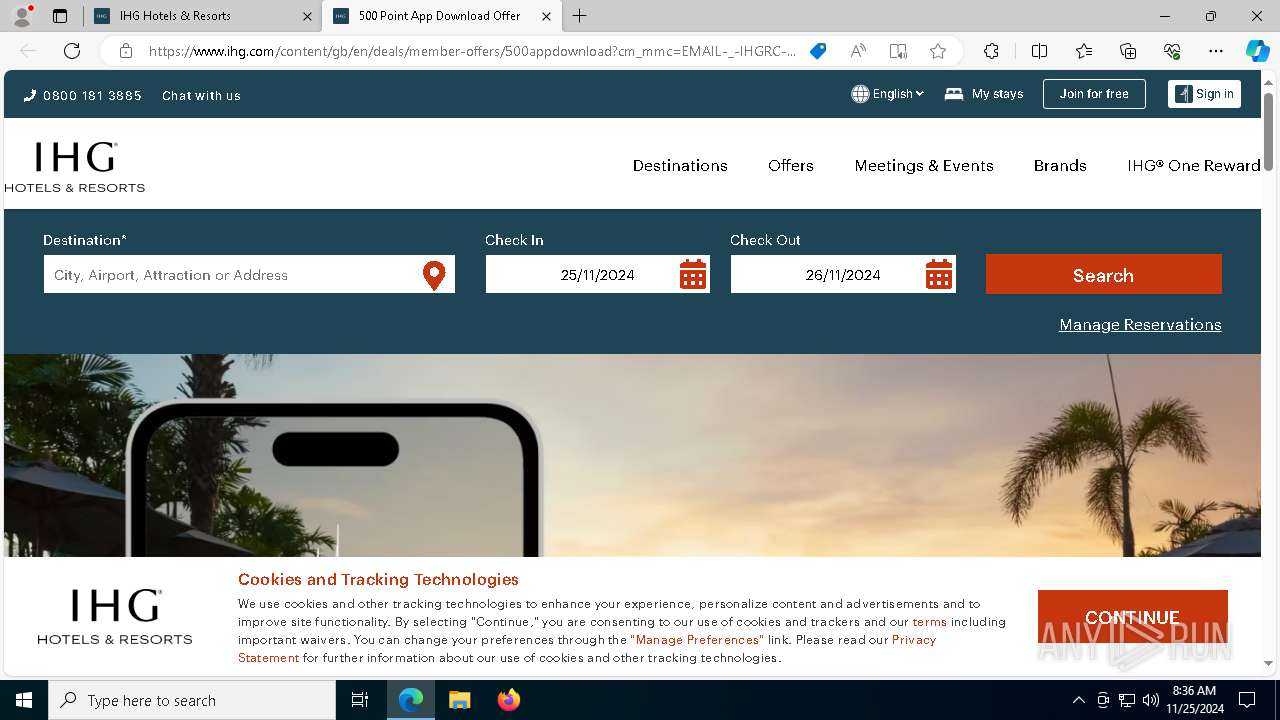Open the notification center icon
This screenshot has width=1280, height=720.
(x=1247, y=700)
